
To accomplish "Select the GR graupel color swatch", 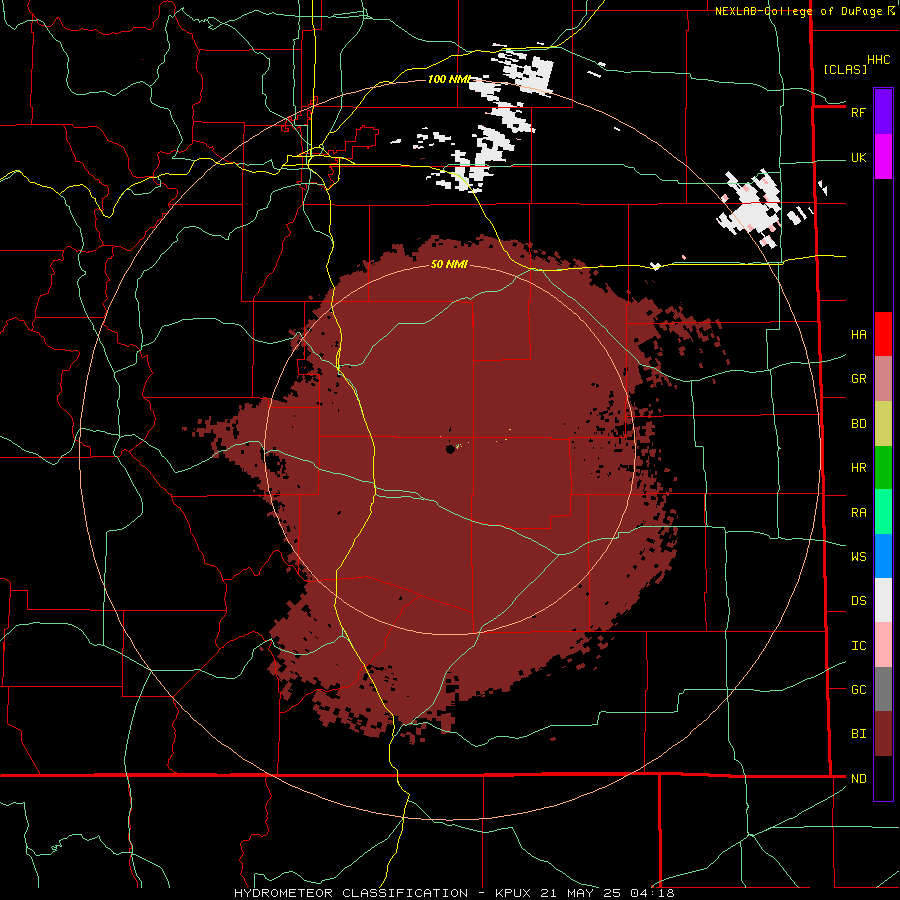I will point(883,379).
